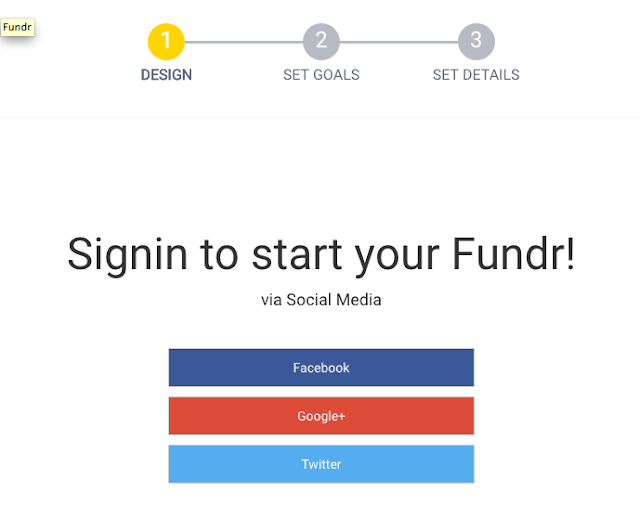Click the yellow step 1 circle

tap(166, 41)
